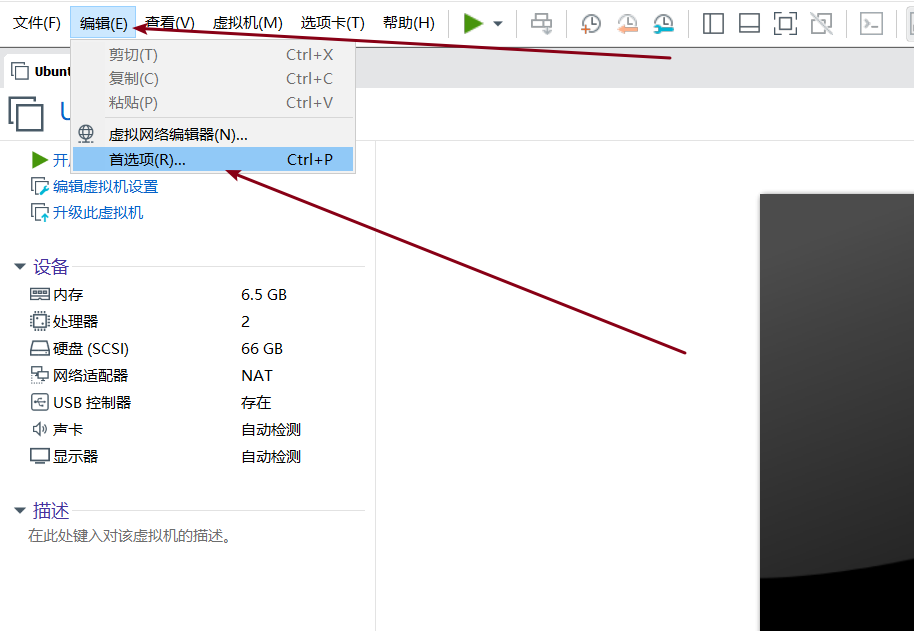Toggle the thumbnail bar toolbar icon
This screenshot has width=914, height=631.
tap(749, 23)
